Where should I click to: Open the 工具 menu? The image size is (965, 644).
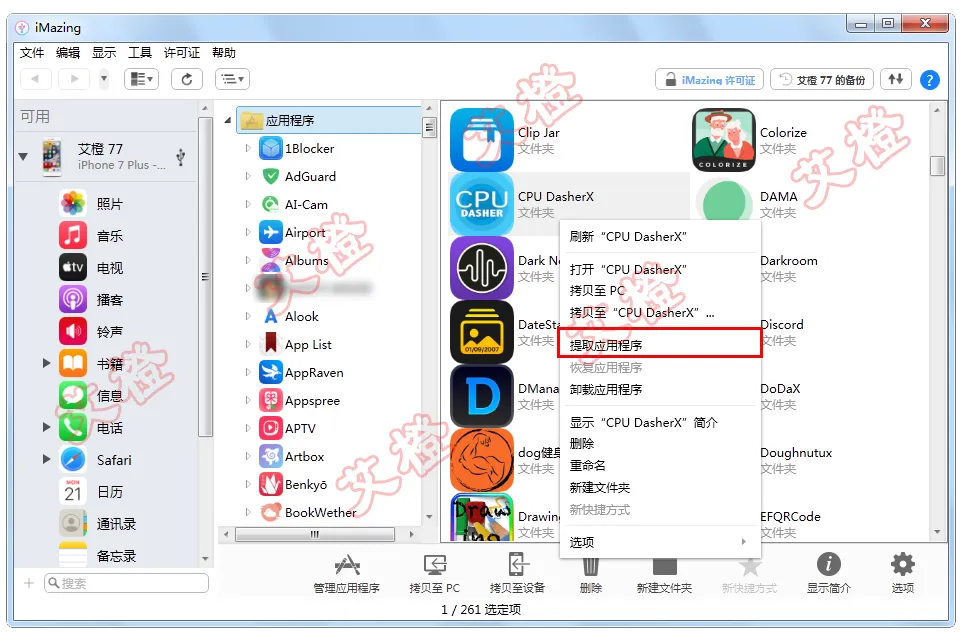point(140,53)
